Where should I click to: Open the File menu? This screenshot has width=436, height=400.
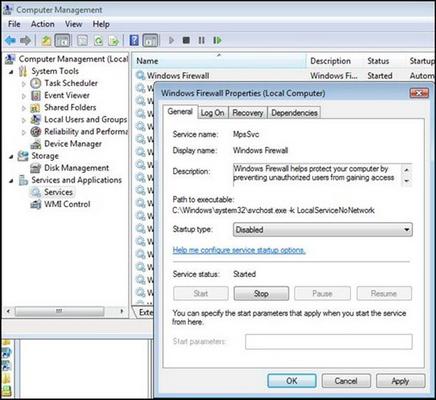coord(14,24)
